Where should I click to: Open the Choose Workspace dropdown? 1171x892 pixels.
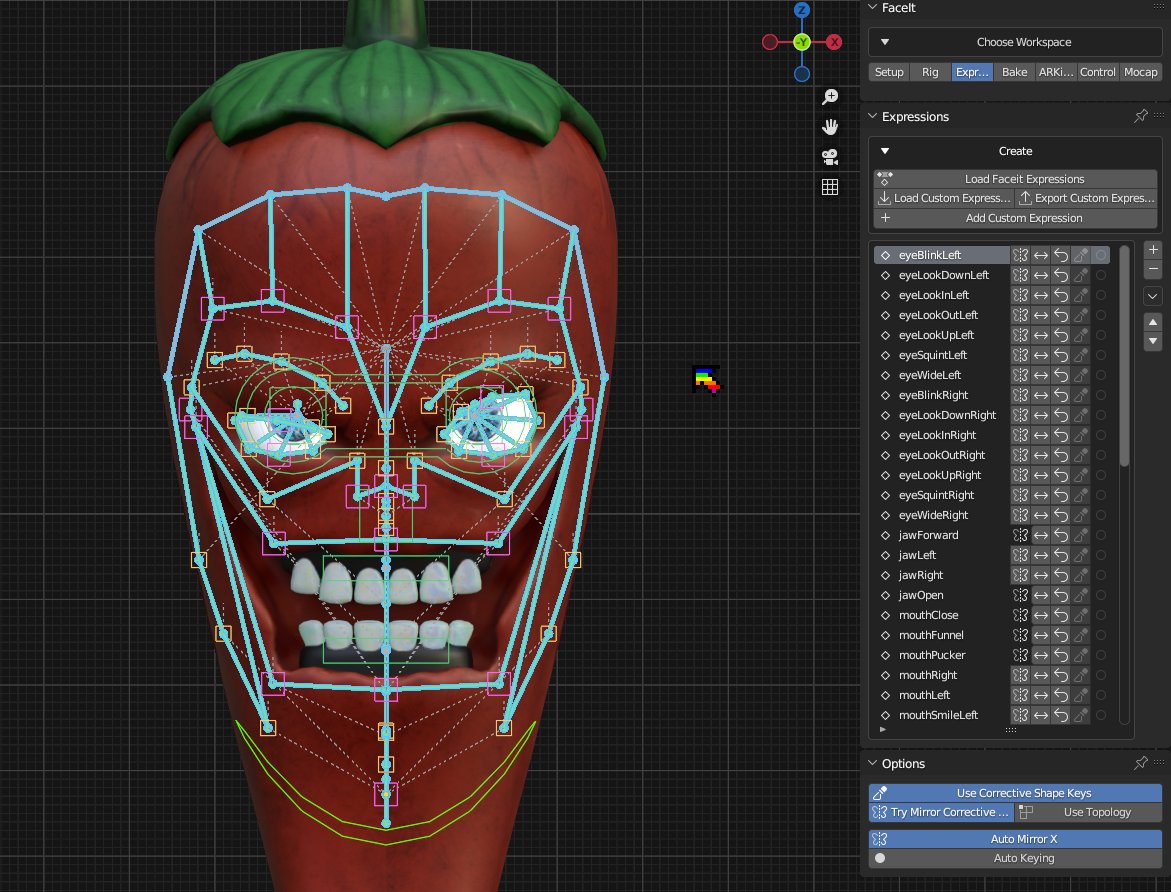coord(1015,42)
